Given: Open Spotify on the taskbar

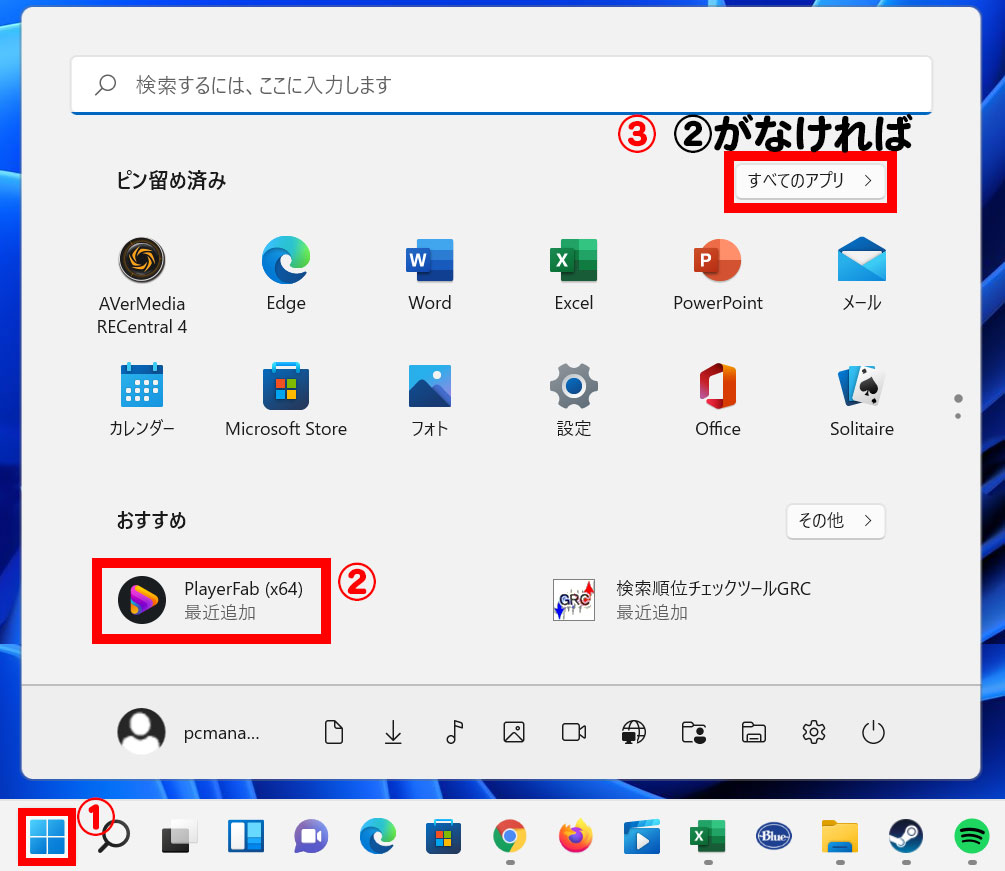Looking at the screenshot, I should point(972,836).
